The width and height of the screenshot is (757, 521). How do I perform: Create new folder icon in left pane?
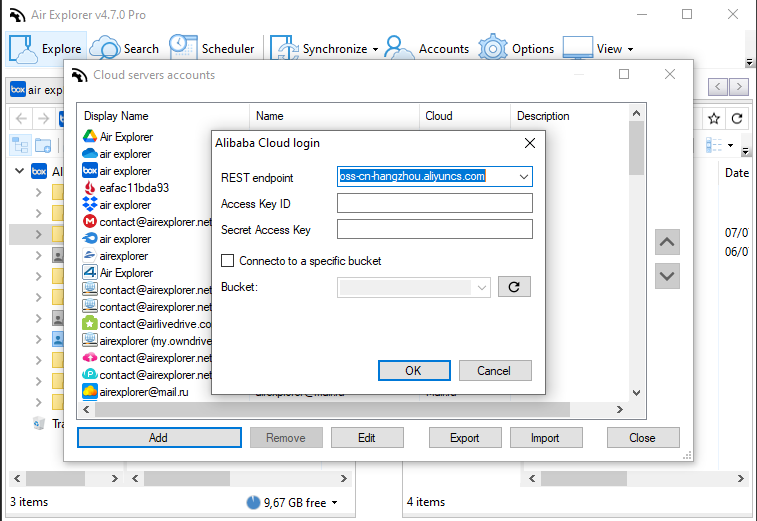point(43,145)
